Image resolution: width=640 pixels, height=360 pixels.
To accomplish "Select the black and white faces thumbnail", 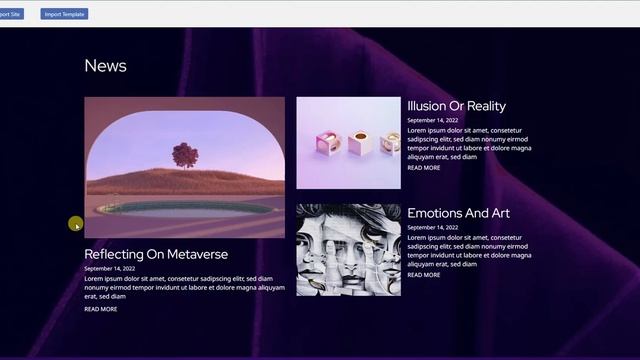I will click(349, 250).
